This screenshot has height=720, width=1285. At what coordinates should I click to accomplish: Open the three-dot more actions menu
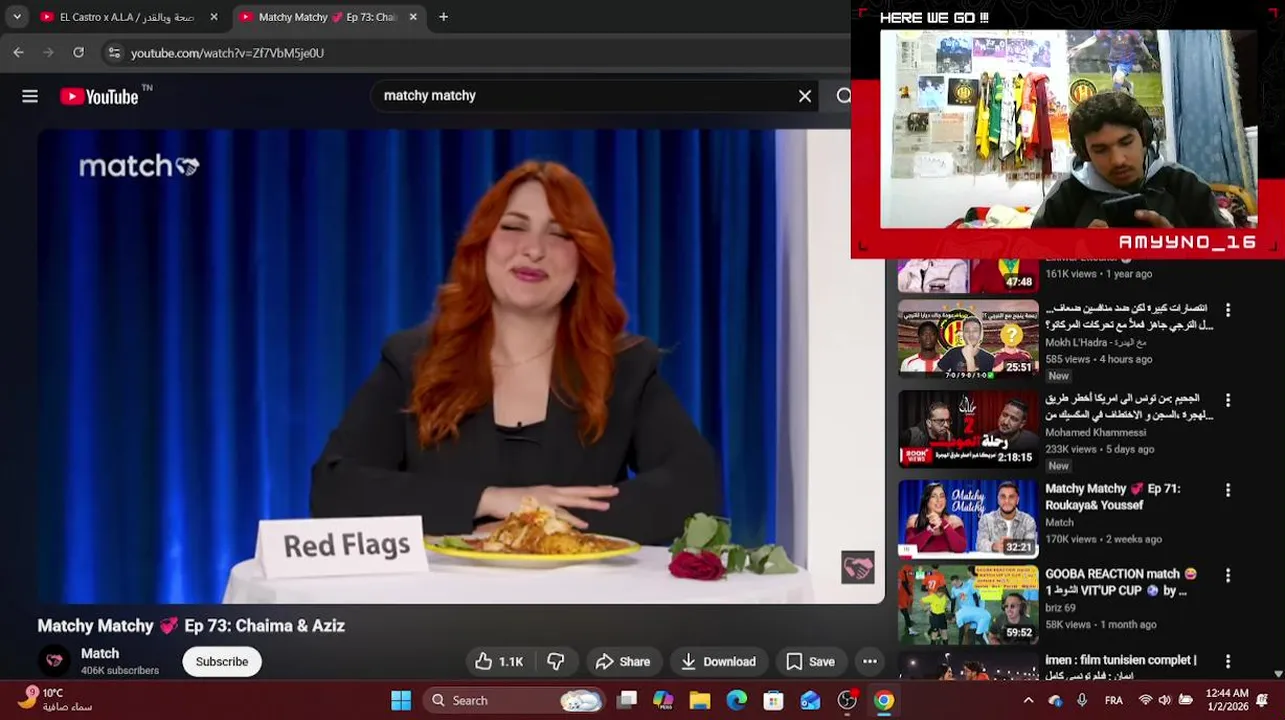[x=870, y=661]
